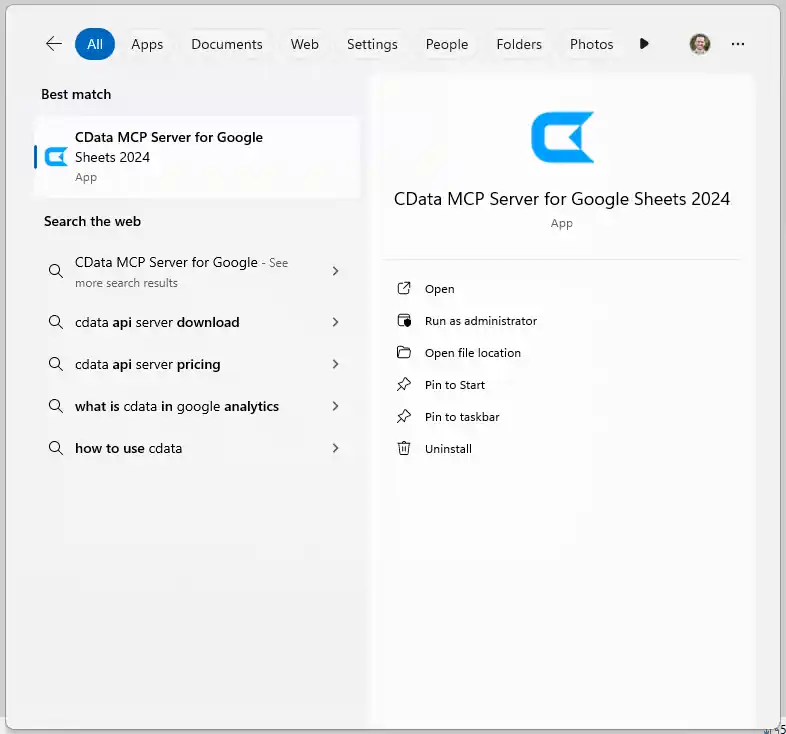The height and width of the screenshot is (734, 786).
Task: Open the CData MCP Server app
Action: tap(439, 289)
